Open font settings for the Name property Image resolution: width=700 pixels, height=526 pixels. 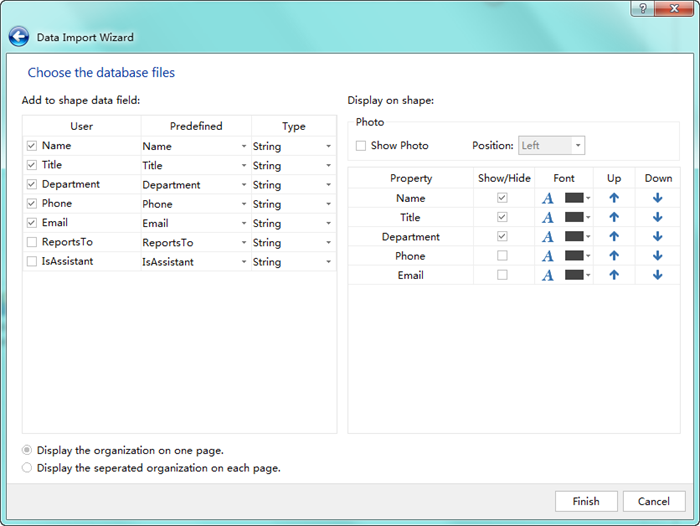click(548, 198)
